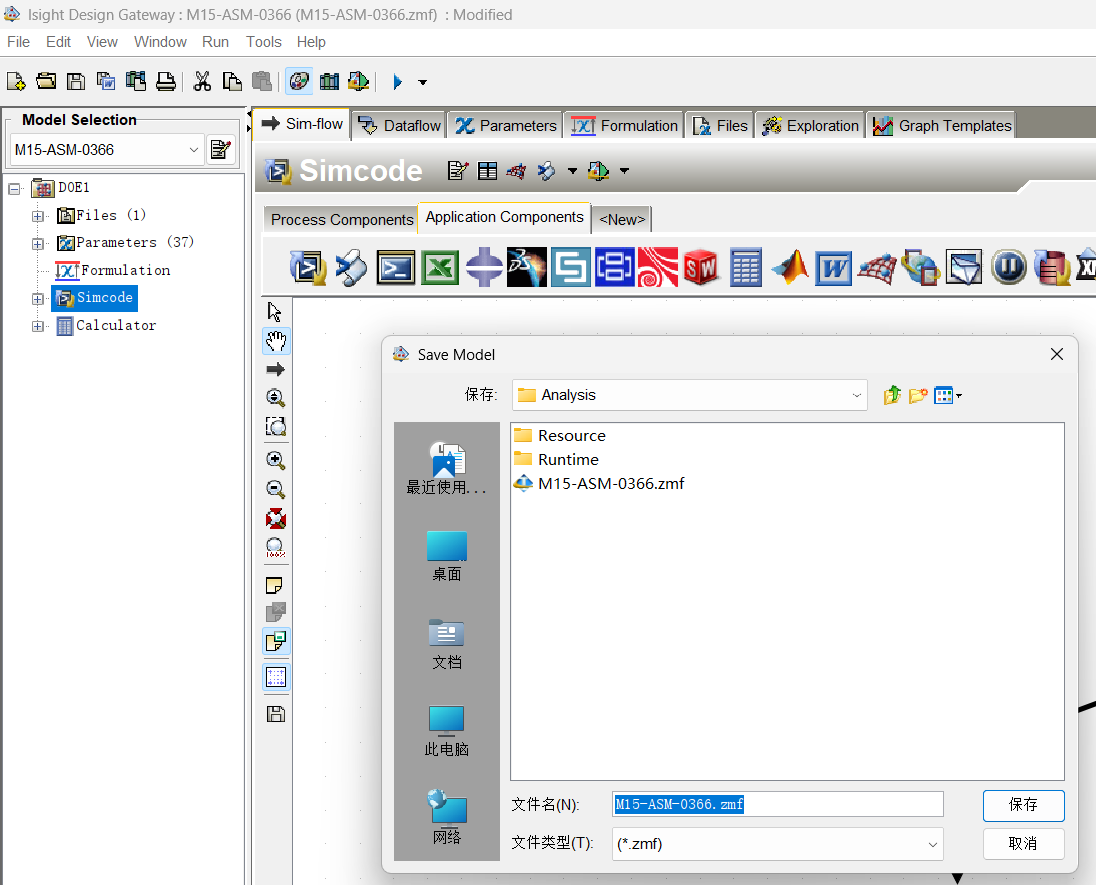The width and height of the screenshot is (1096, 885).
Task: Toggle the pan hand tool
Action: 276,341
